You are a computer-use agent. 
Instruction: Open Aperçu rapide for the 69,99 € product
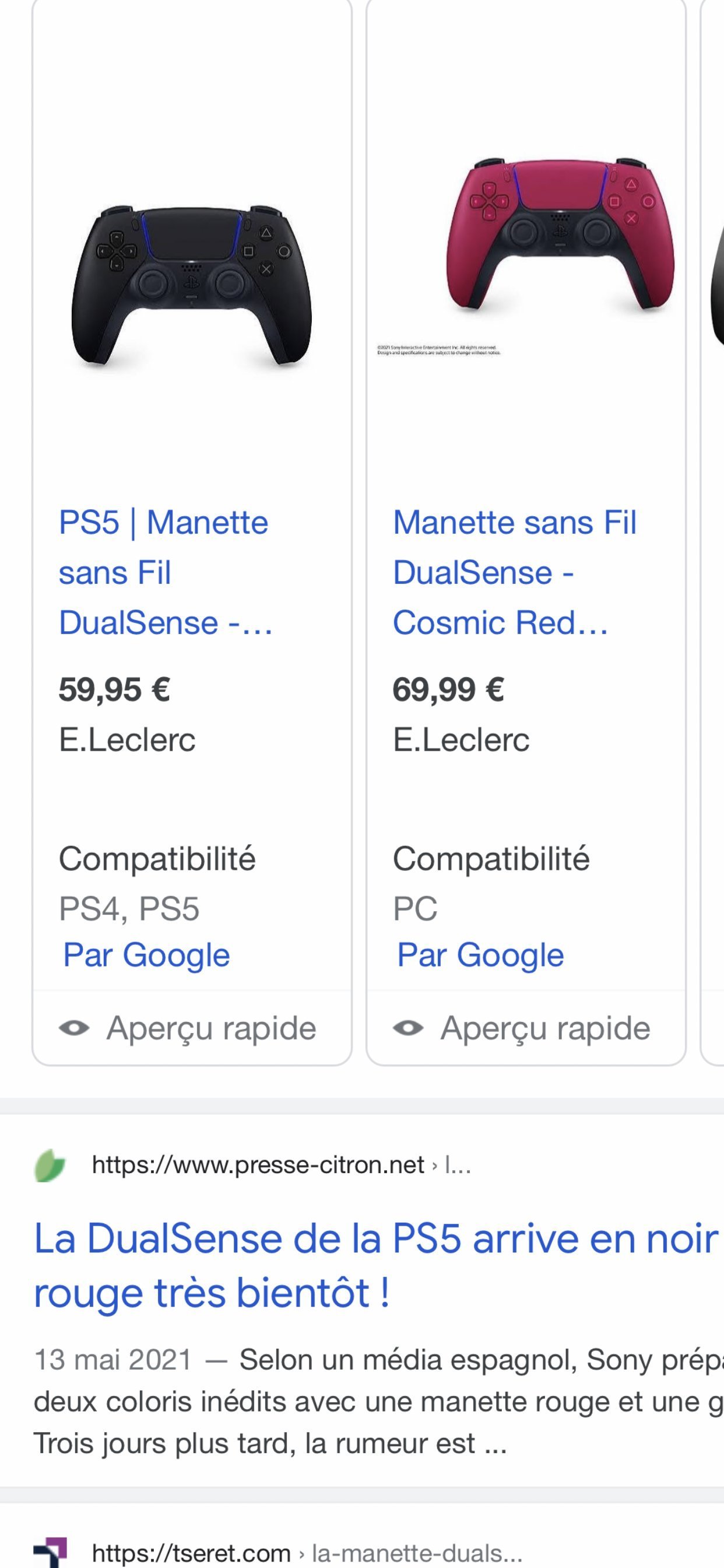point(544,1028)
